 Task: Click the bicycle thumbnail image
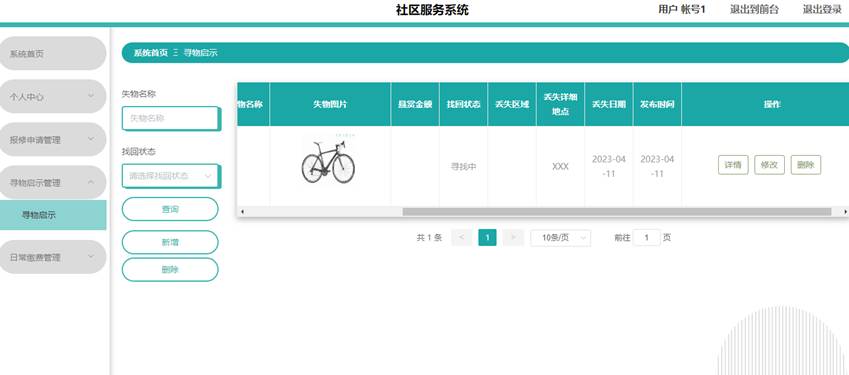click(x=328, y=160)
